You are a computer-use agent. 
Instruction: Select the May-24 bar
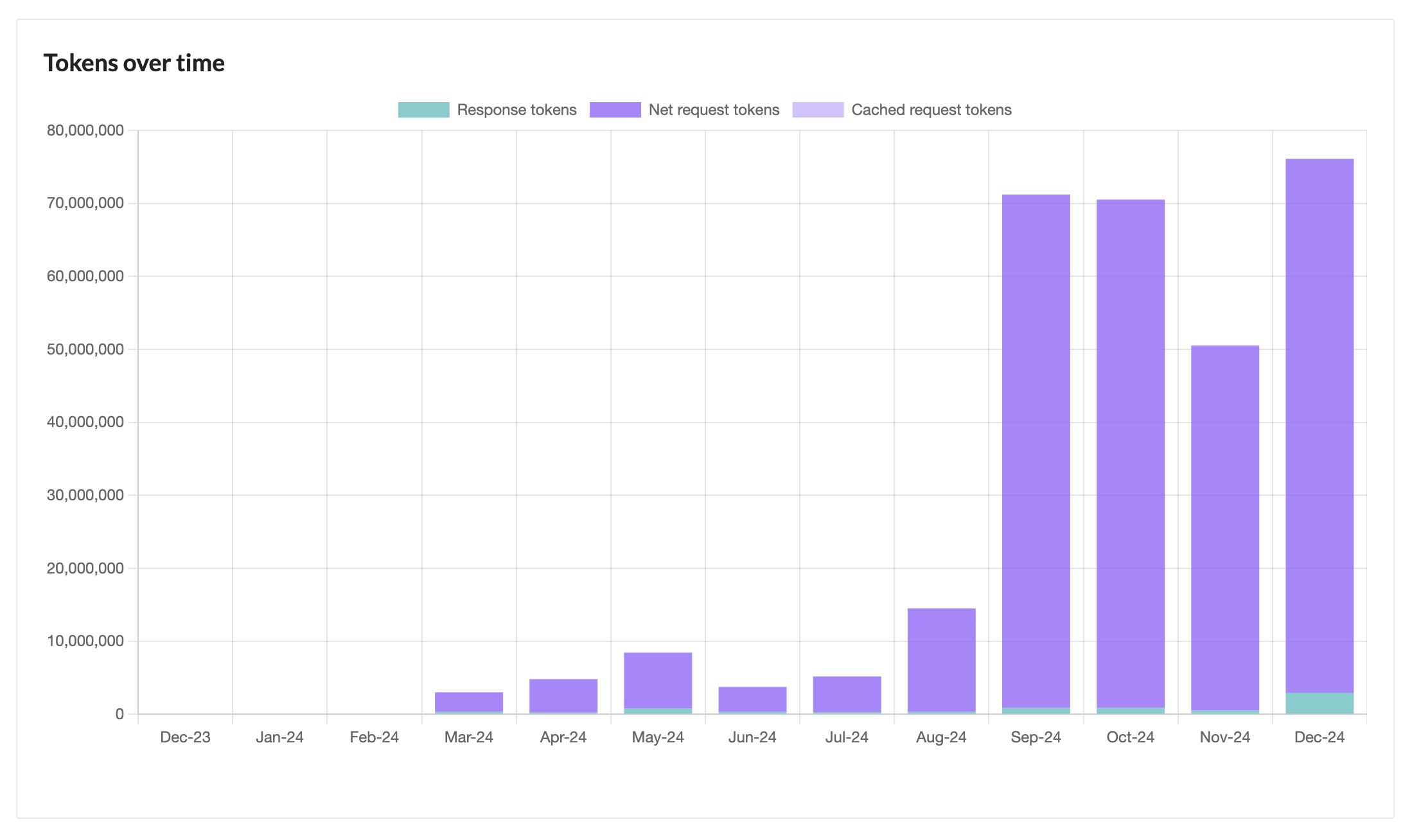(658, 679)
